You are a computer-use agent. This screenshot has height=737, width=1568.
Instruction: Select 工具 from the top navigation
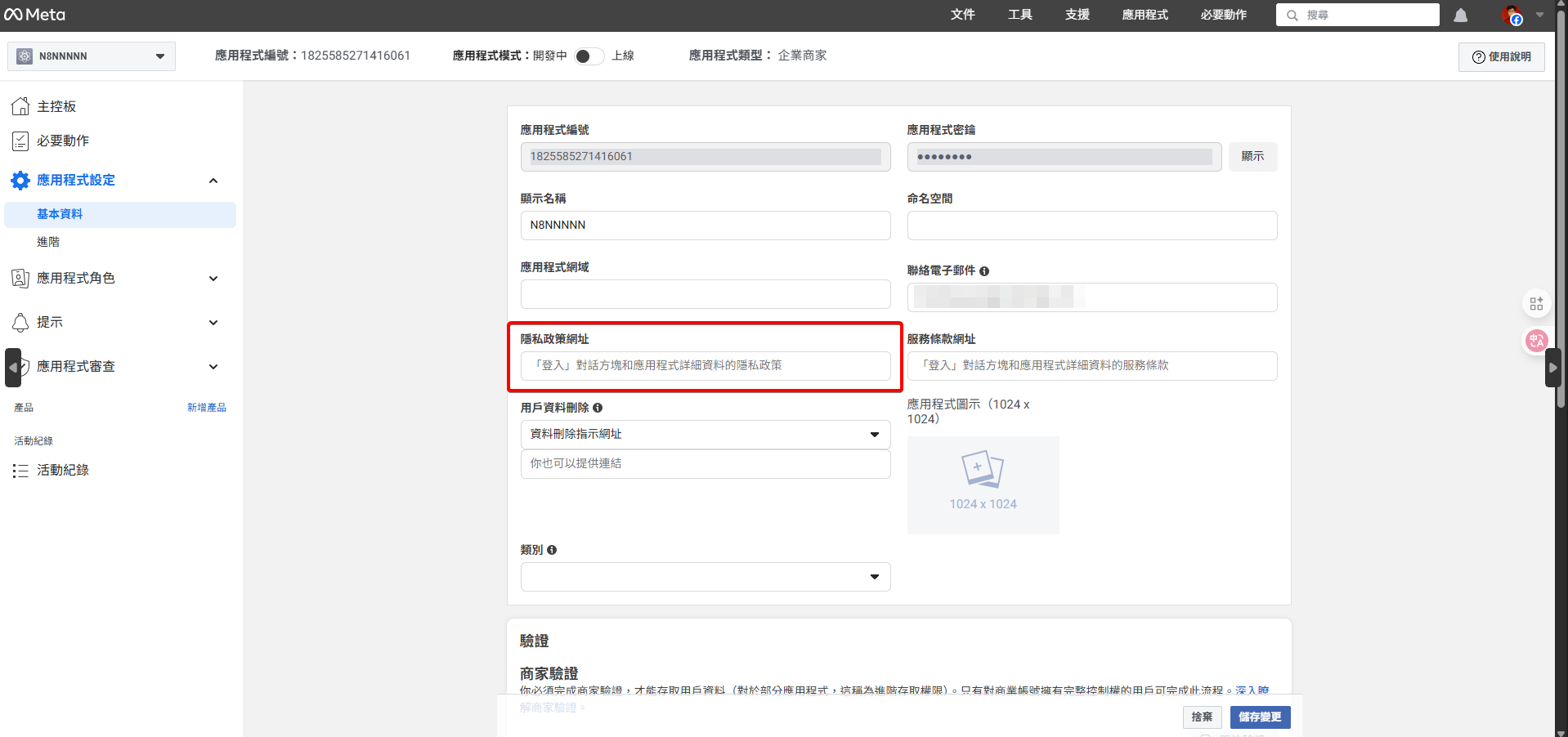(1019, 14)
